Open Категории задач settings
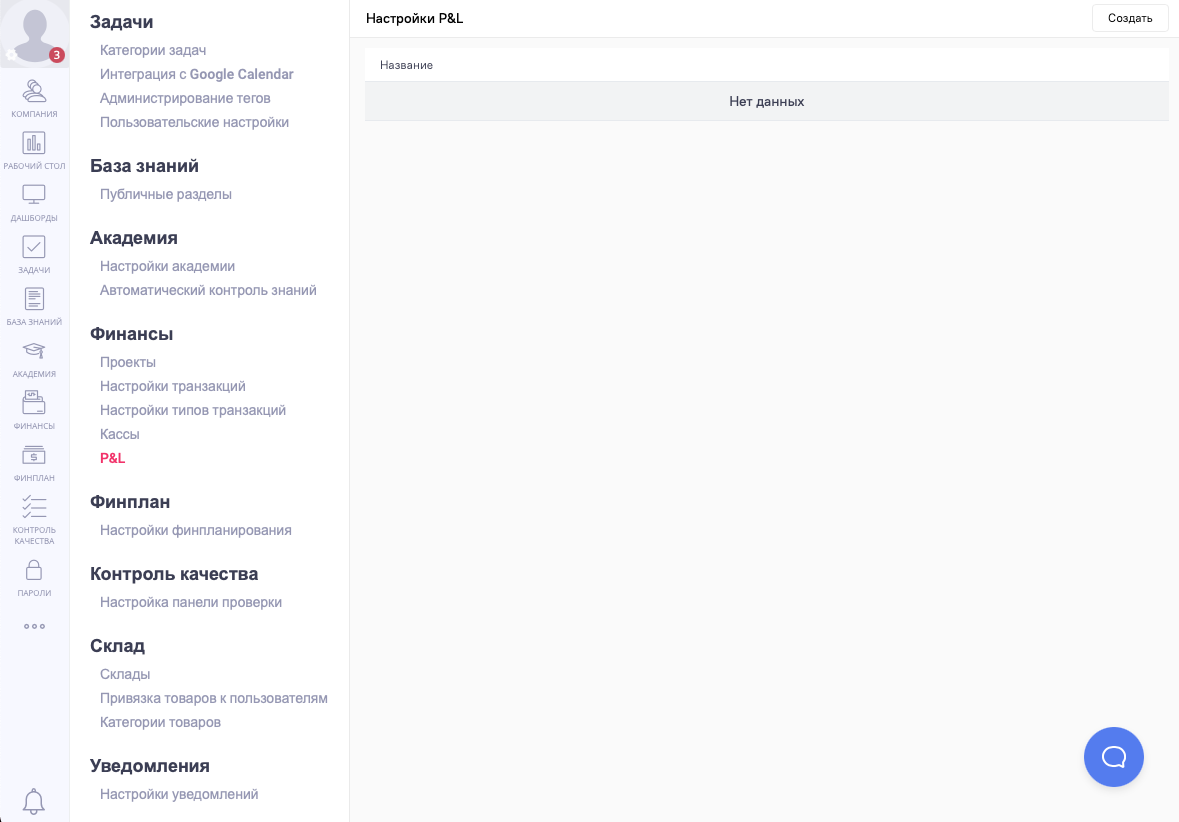The height and width of the screenshot is (822, 1179). click(153, 50)
